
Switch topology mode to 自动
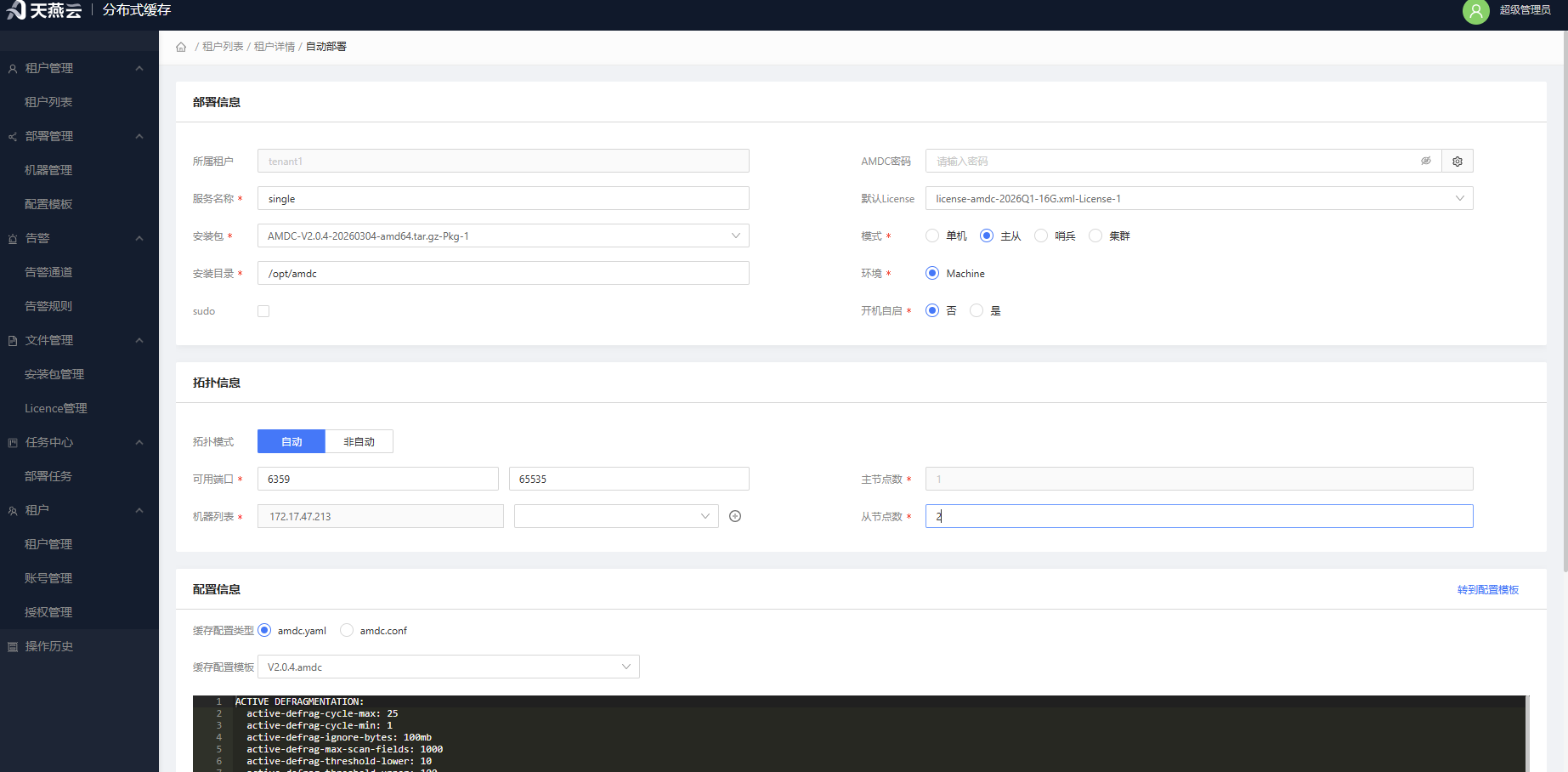coord(292,441)
